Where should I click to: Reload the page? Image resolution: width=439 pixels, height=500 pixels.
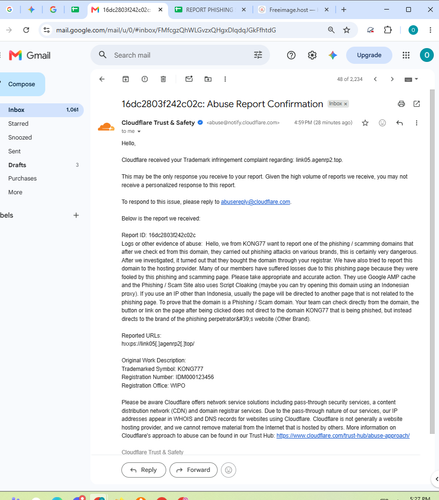[26, 30]
